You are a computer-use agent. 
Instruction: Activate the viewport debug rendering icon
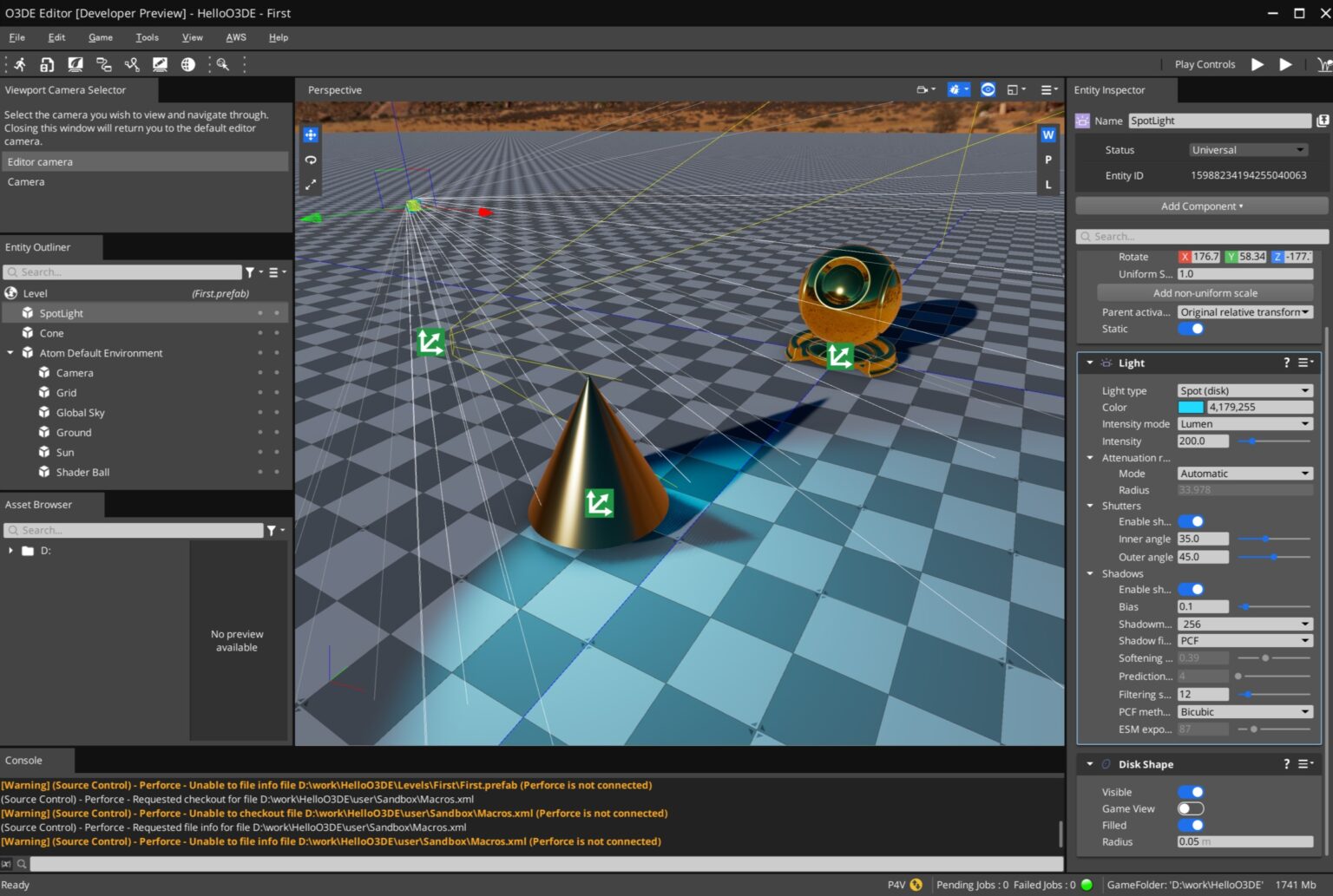[953, 89]
